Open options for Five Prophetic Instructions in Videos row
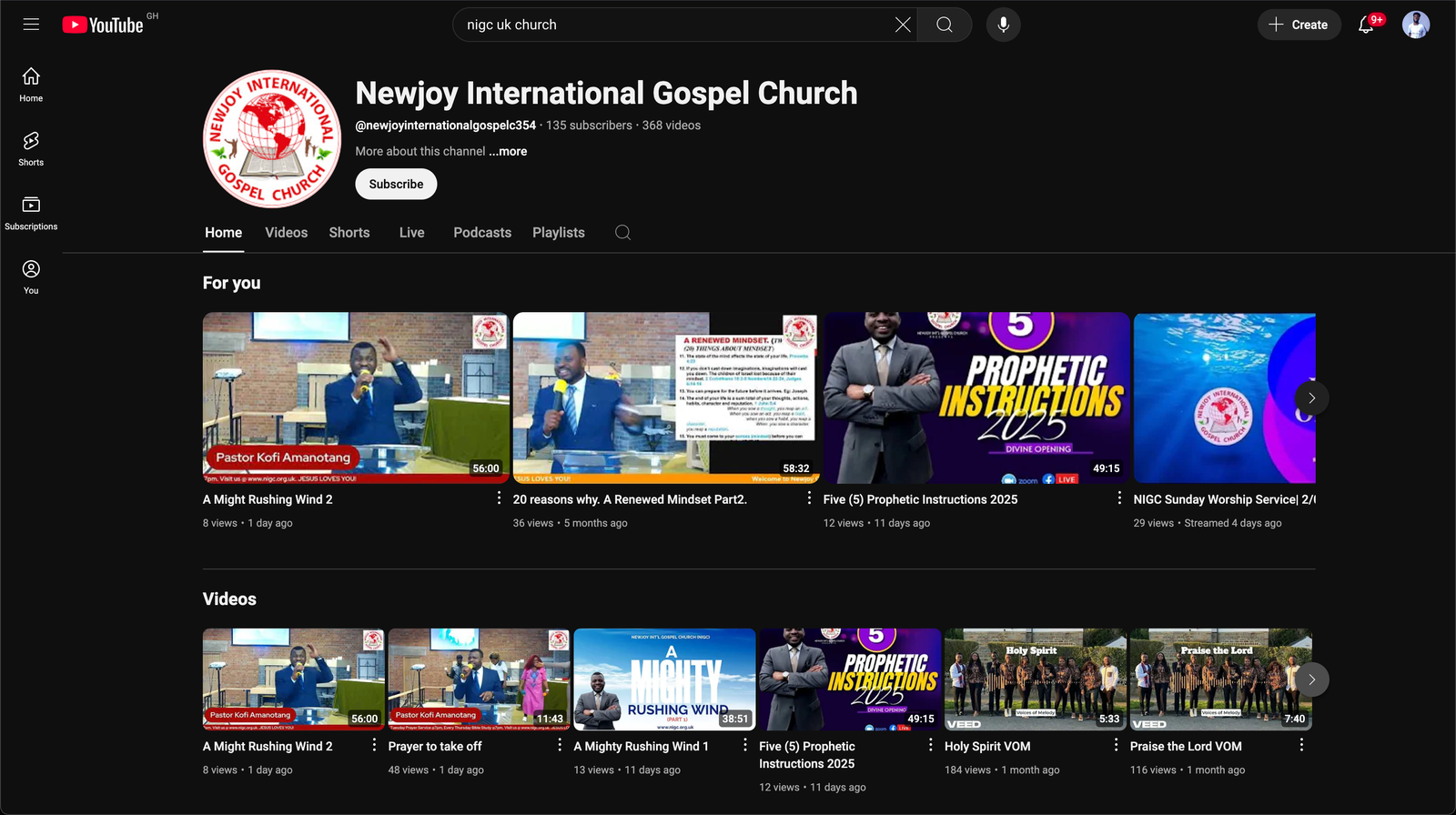 [930, 745]
